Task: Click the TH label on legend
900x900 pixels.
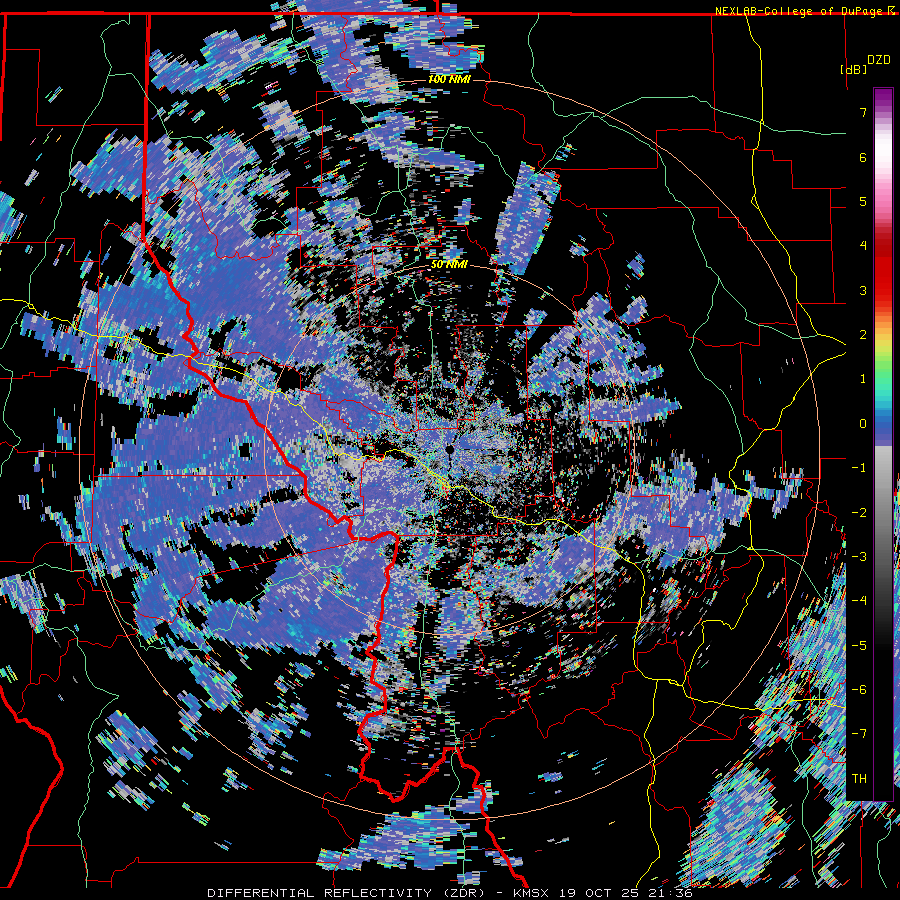Action: tap(859, 779)
